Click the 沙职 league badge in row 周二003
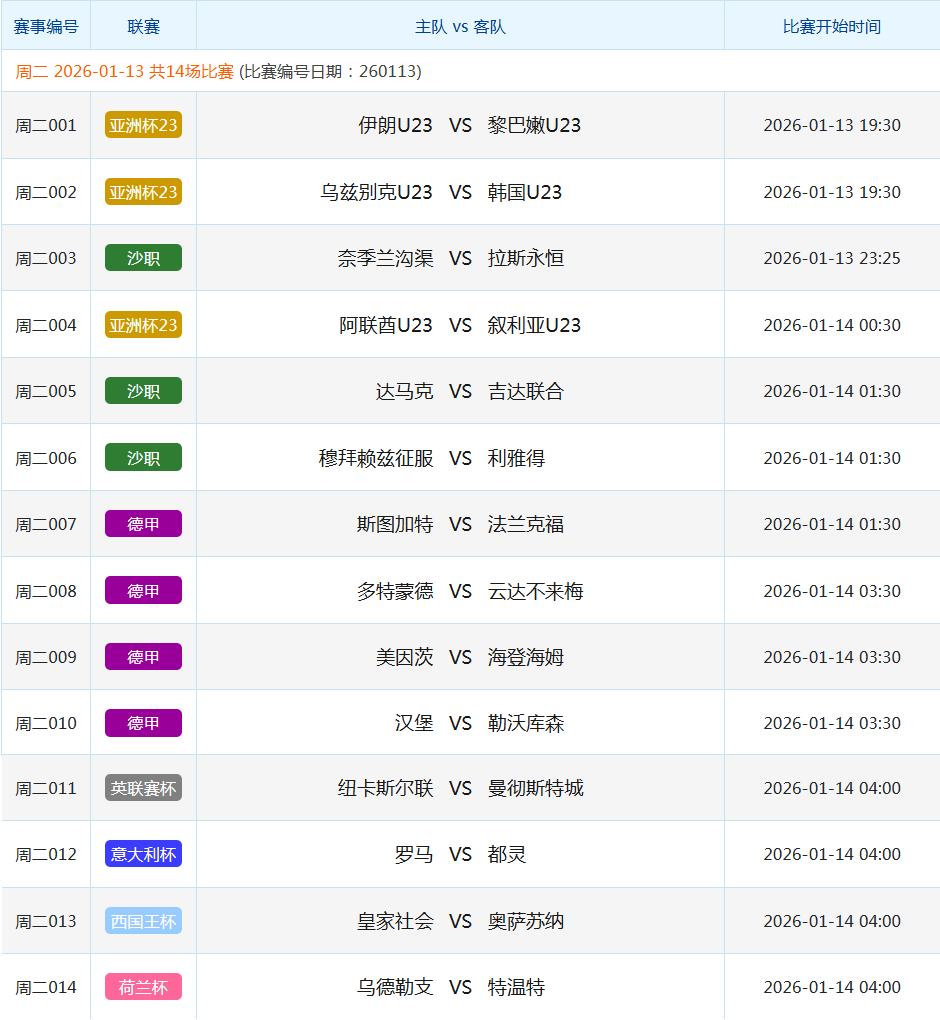 (143, 258)
